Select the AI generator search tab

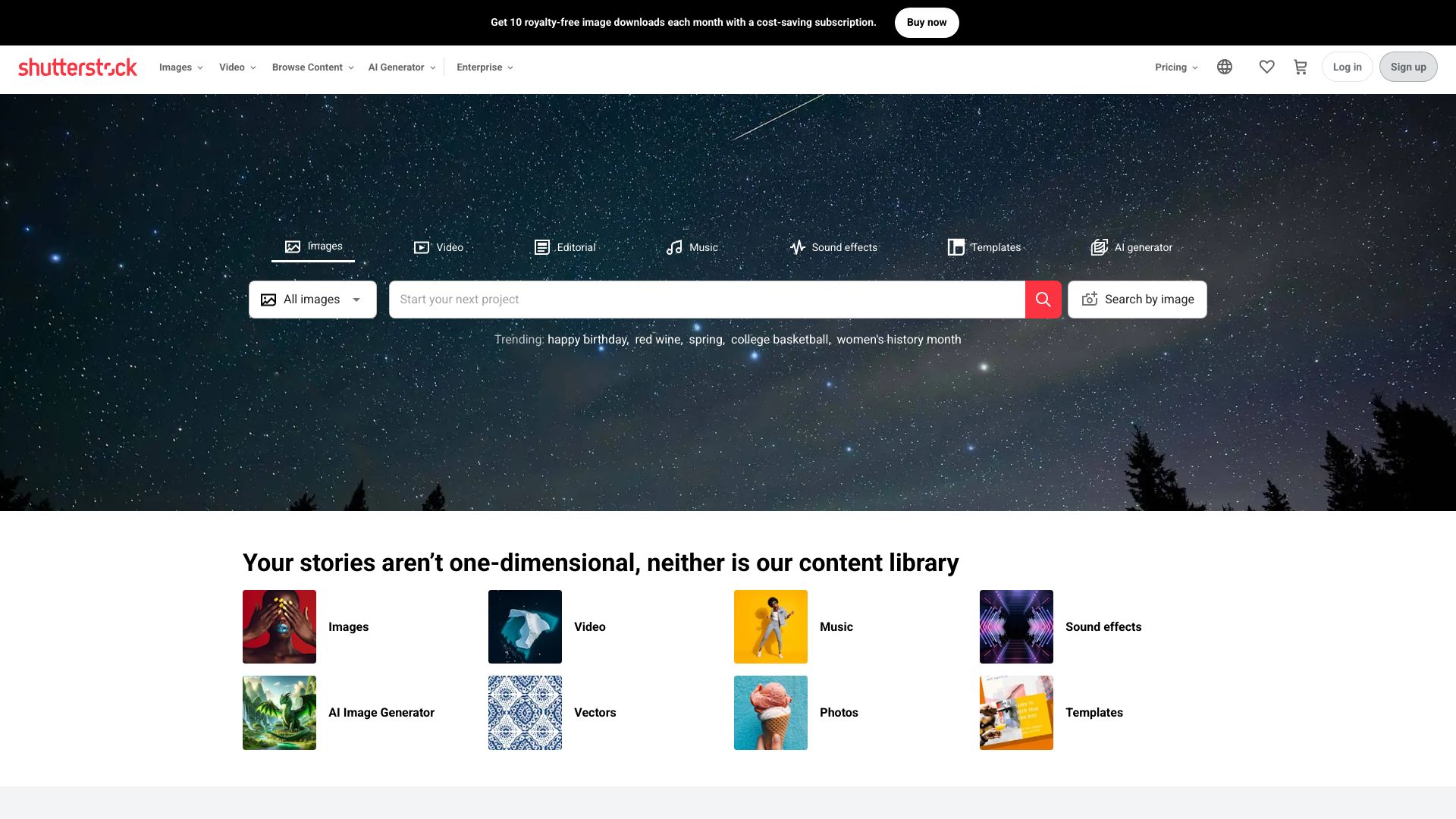1131,247
